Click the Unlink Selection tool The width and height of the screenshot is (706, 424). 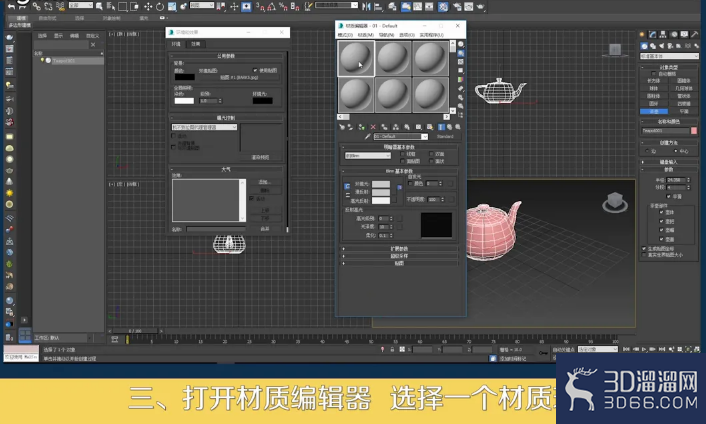tap(48, 7)
